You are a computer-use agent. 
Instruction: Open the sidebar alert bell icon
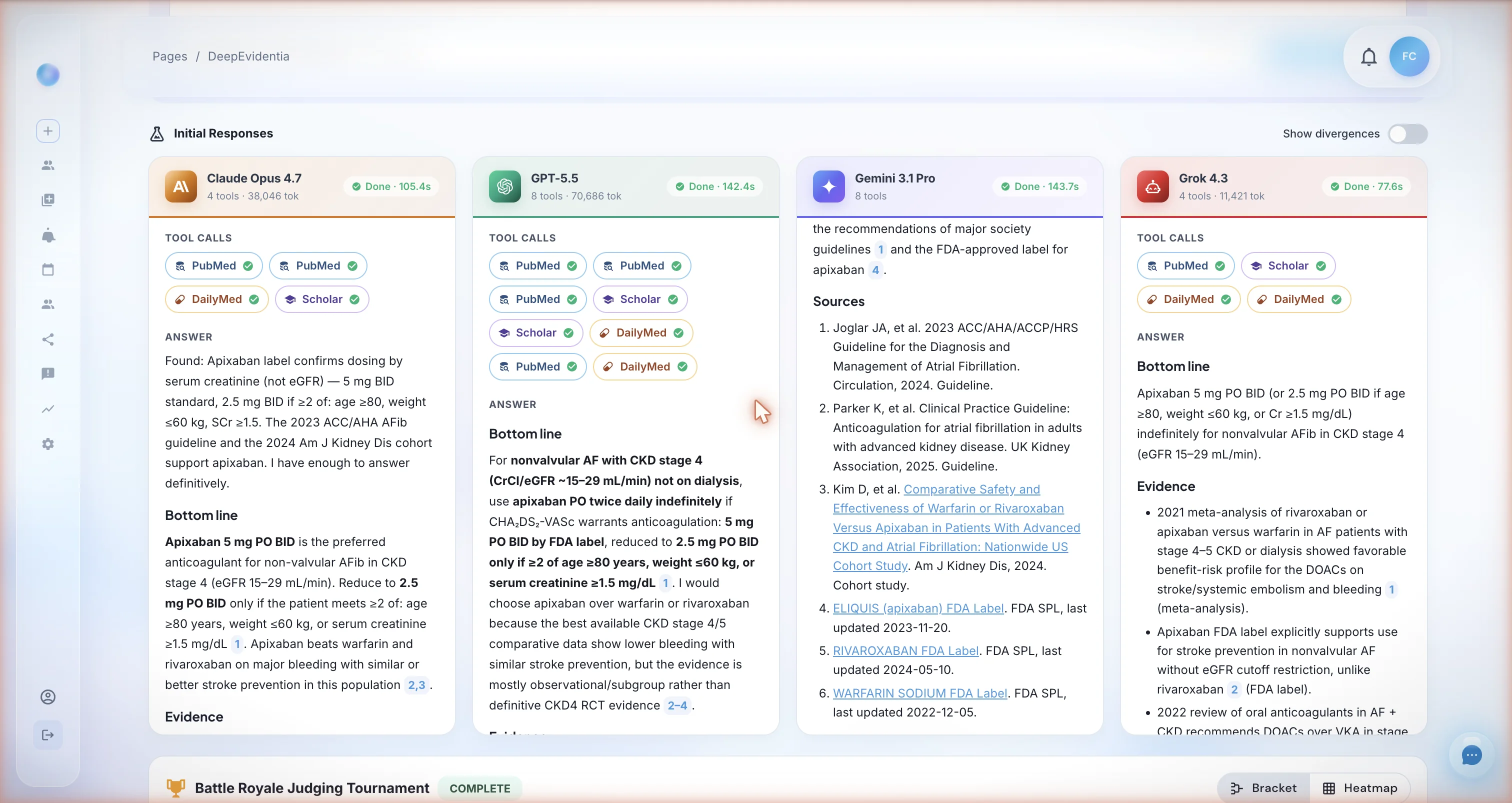[48, 235]
